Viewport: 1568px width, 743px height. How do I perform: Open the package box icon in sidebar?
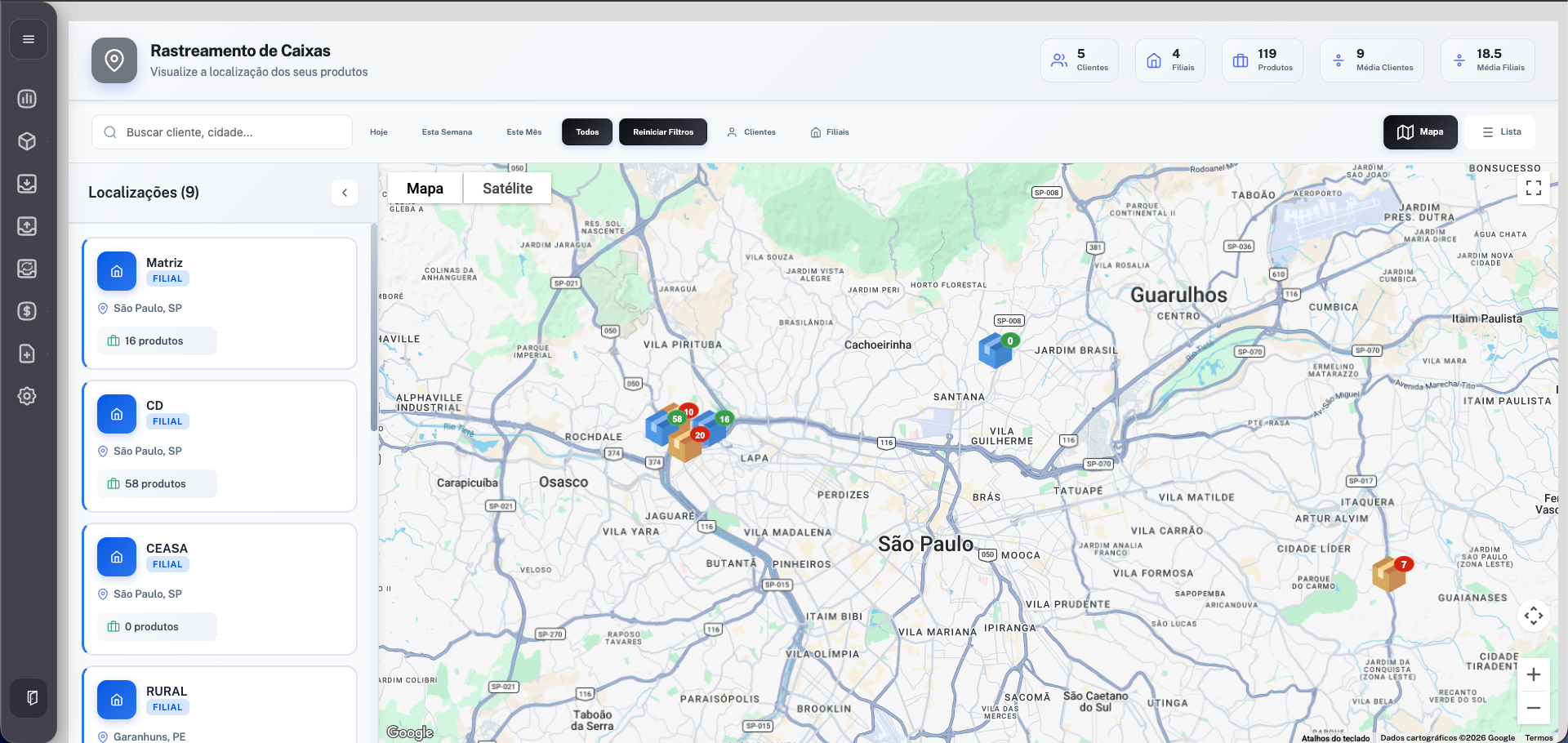coord(27,141)
